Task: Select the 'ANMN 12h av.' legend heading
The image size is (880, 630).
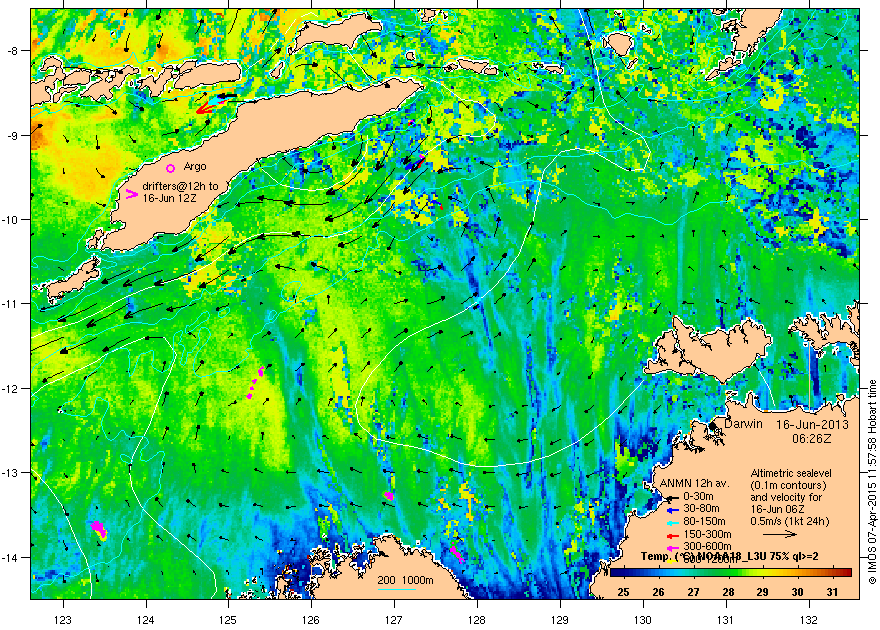Action: point(694,484)
